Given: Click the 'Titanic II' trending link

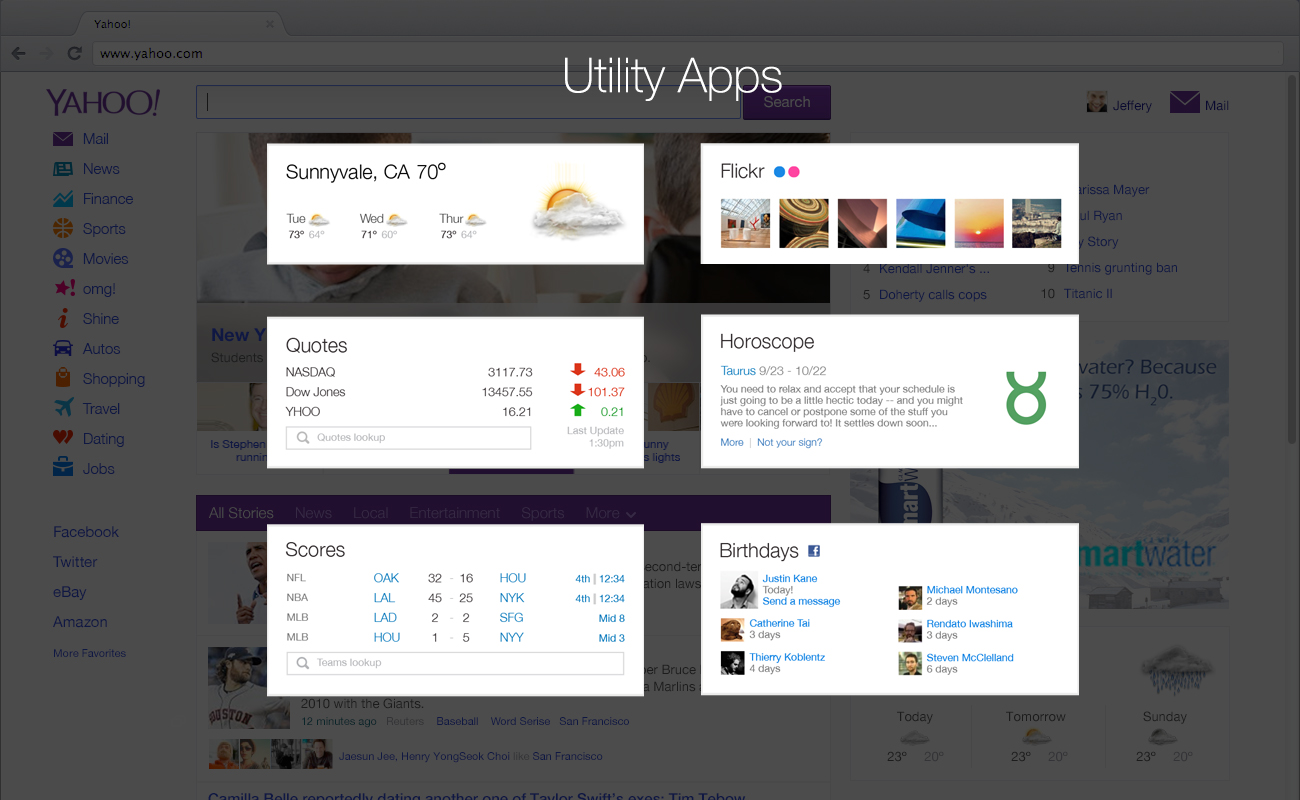Looking at the screenshot, I should (x=1088, y=294).
